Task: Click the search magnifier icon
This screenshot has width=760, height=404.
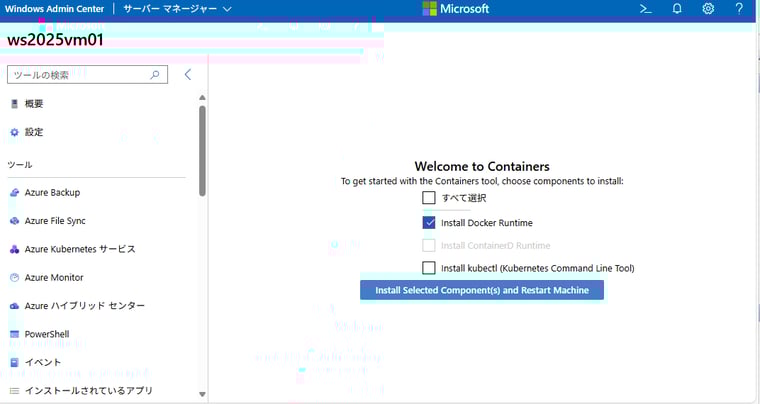Action: (155, 75)
